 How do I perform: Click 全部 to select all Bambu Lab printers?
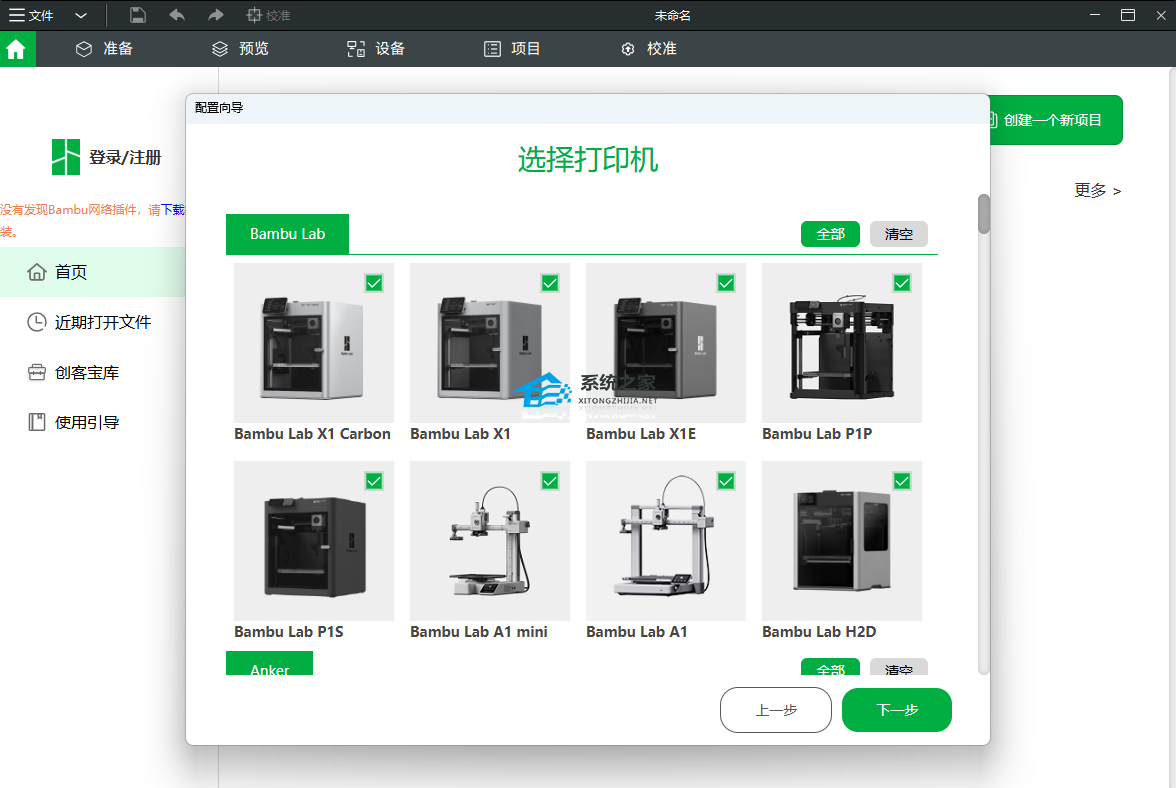830,234
